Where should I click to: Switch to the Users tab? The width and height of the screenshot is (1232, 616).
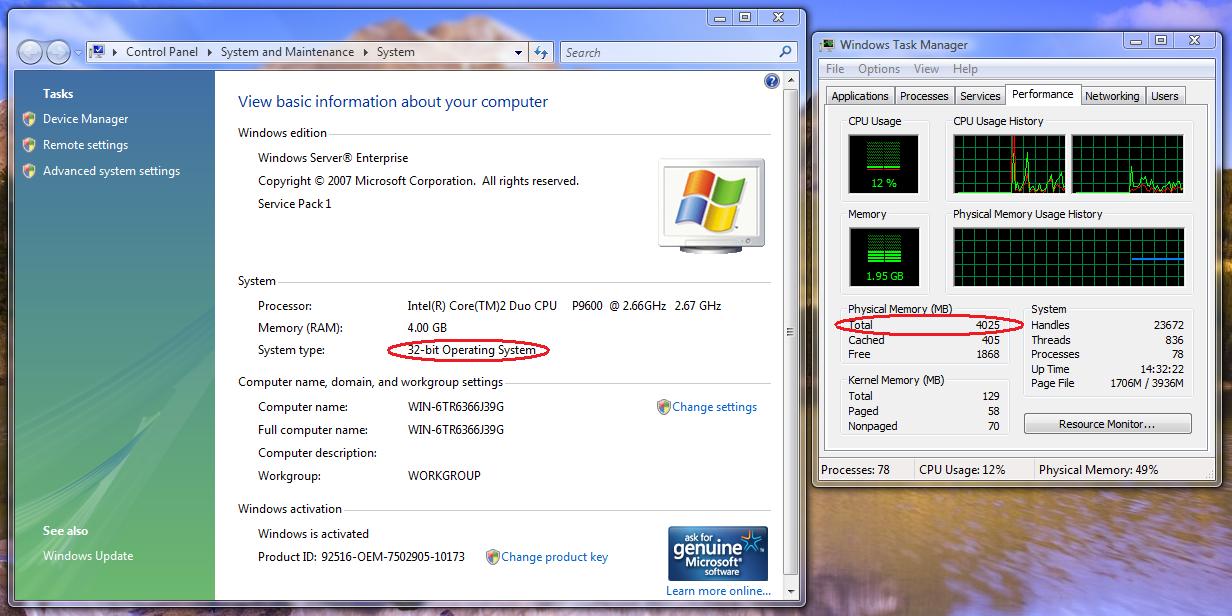1165,96
